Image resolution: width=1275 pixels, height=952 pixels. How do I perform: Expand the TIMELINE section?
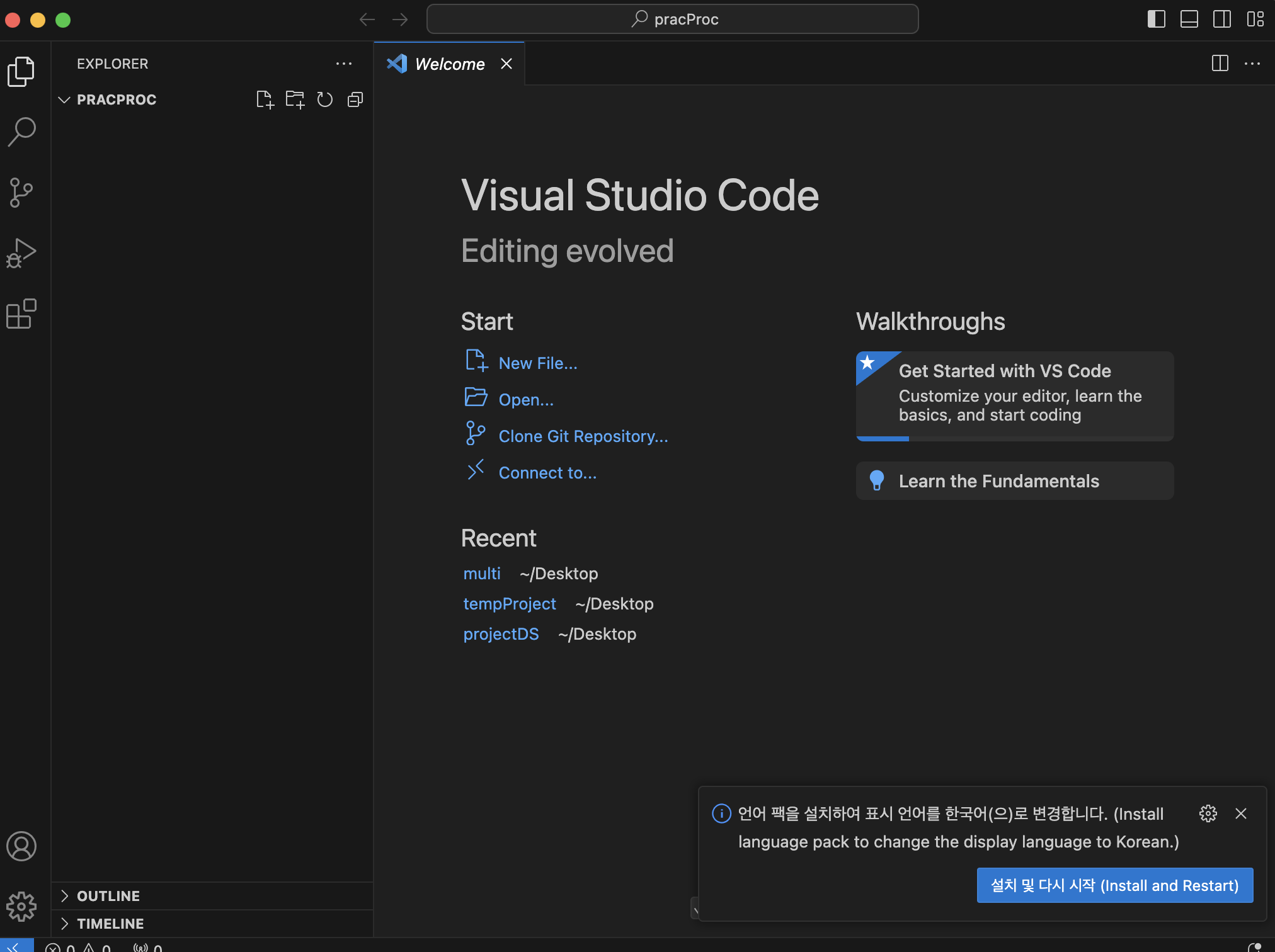pos(110,924)
